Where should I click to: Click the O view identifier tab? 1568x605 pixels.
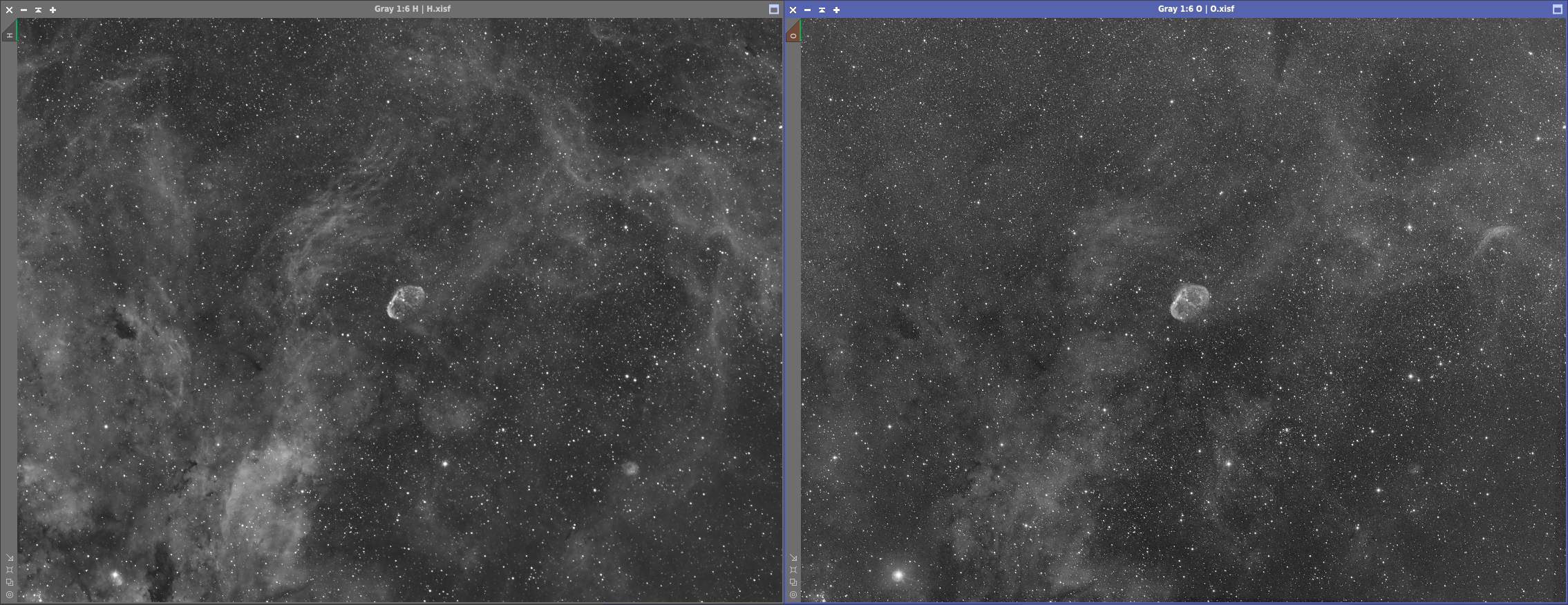[x=793, y=33]
